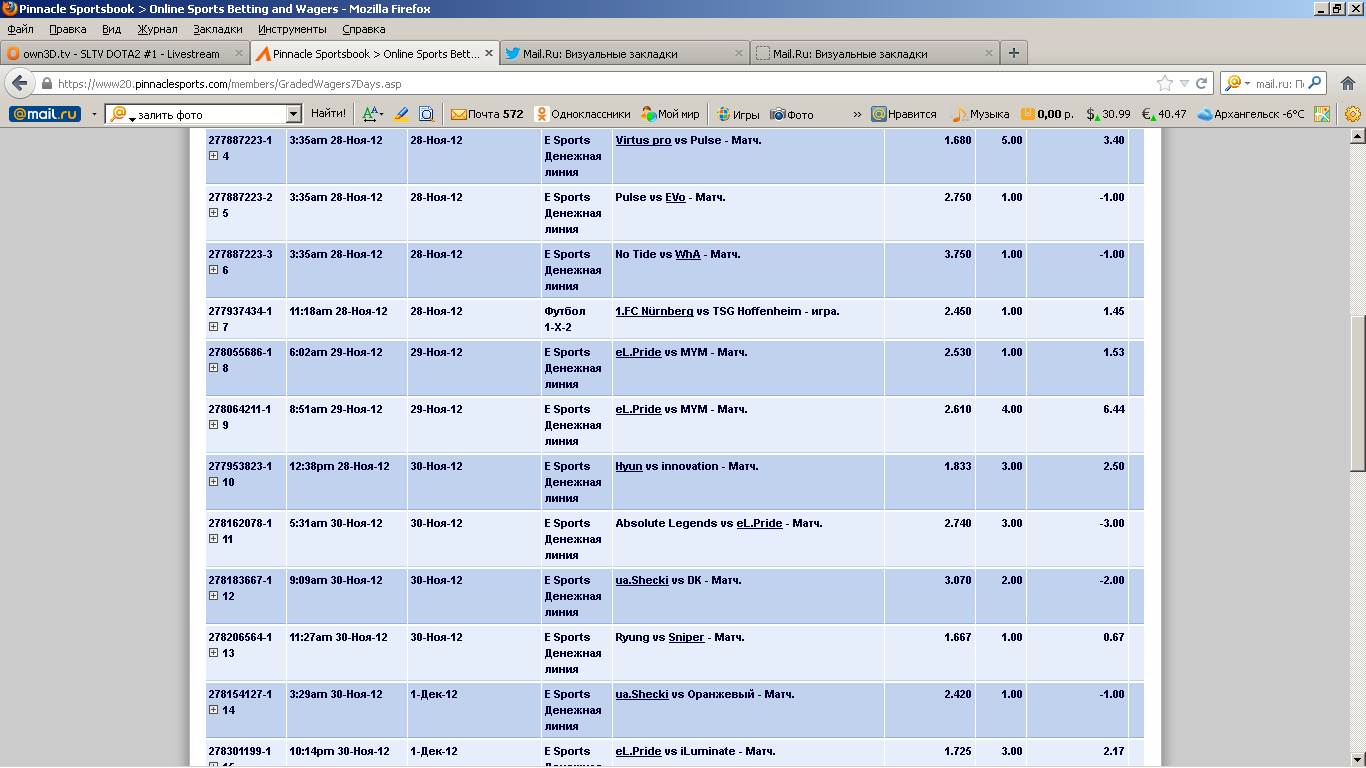This screenshot has width=1366, height=768.
Task: Open a new tab with plus button
Action: coord(1014,53)
